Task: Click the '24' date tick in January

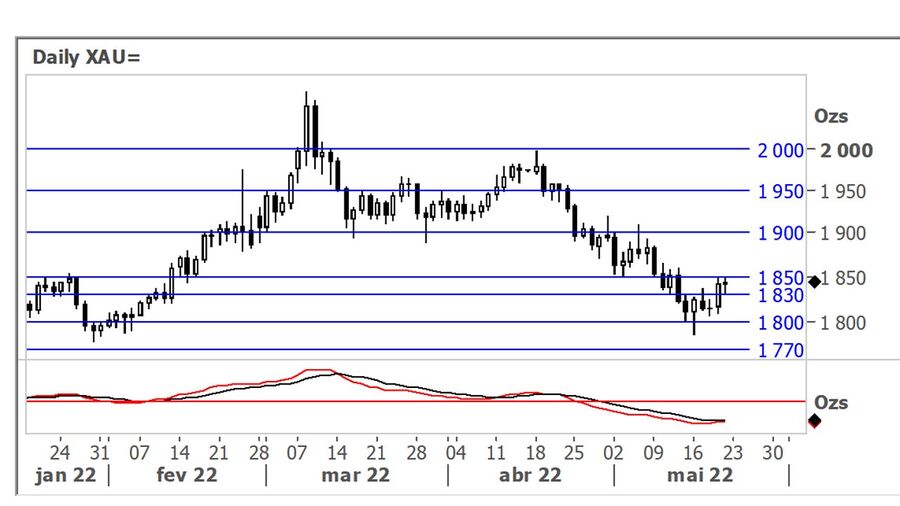Action: 60,453
